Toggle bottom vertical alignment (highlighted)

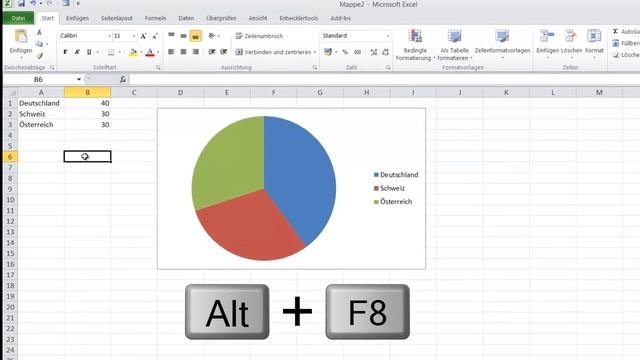tap(196, 36)
